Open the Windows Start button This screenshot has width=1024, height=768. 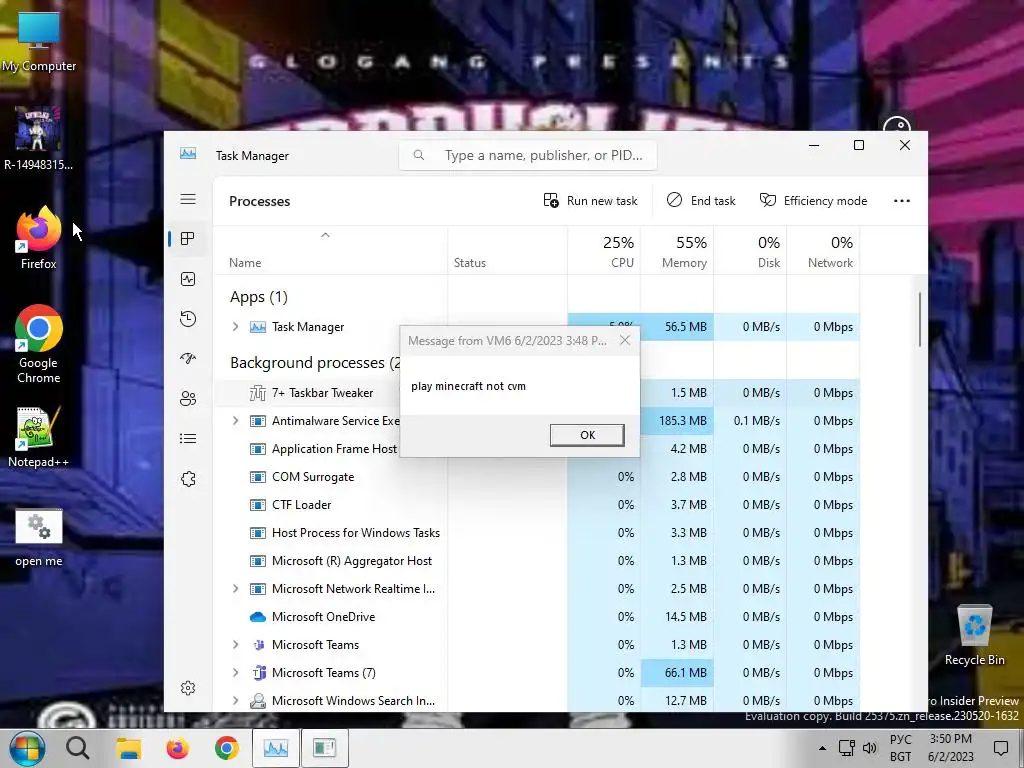tap(26, 748)
